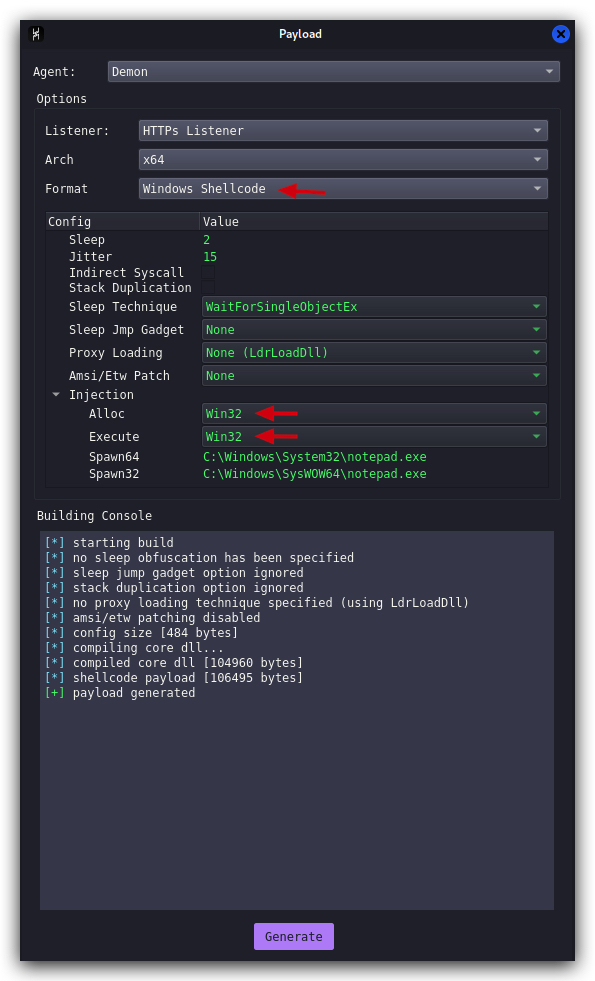Select the Injection tree row label
Viewport: 595px width, 981px height.
(x=101, y=395)
